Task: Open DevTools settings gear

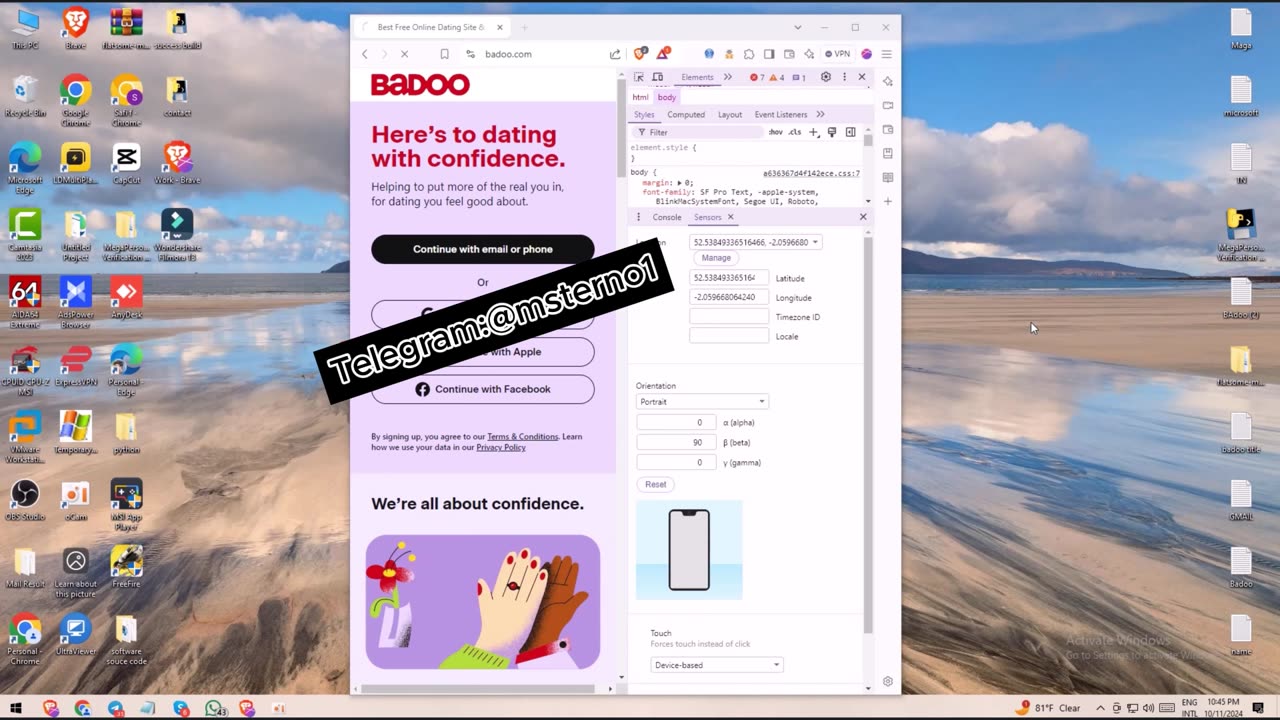Action: point(826,77)
